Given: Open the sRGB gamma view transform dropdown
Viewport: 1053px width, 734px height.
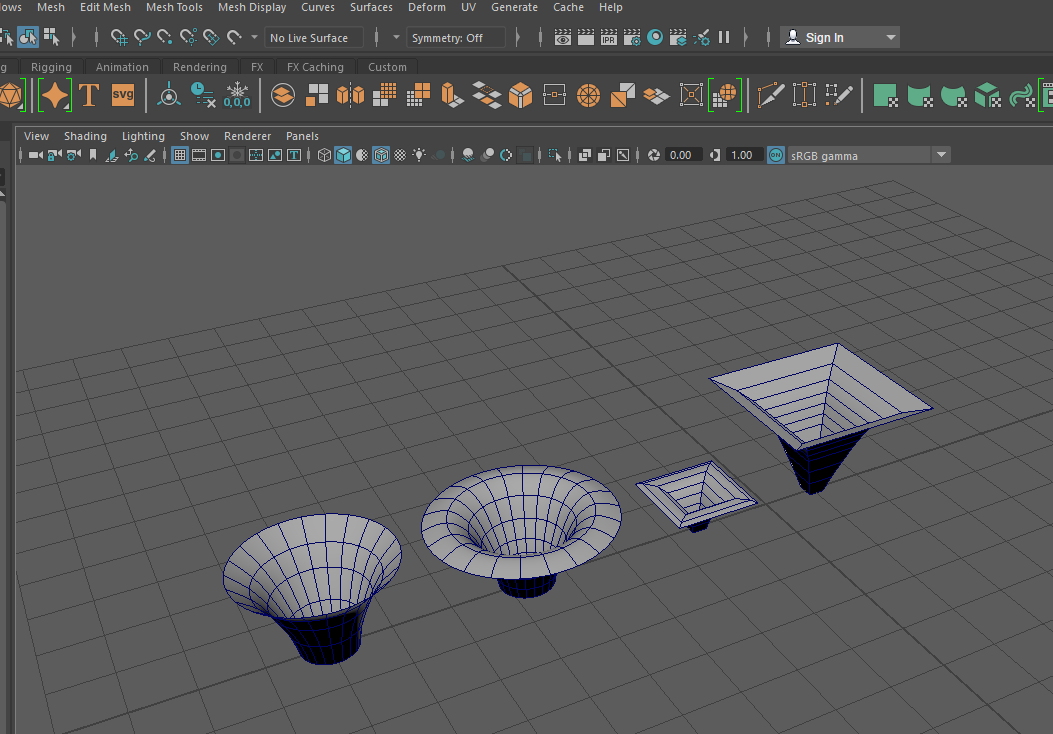Looking at the screenshot, I should [868, 156].
